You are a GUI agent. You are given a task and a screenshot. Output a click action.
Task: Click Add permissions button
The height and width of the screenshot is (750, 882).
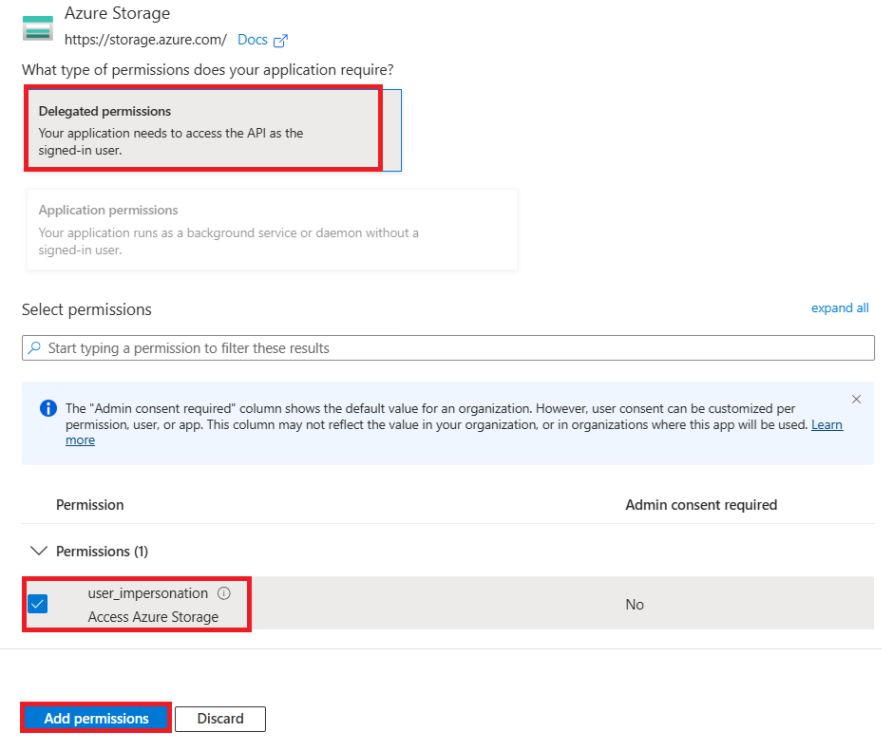coord(96,718)
